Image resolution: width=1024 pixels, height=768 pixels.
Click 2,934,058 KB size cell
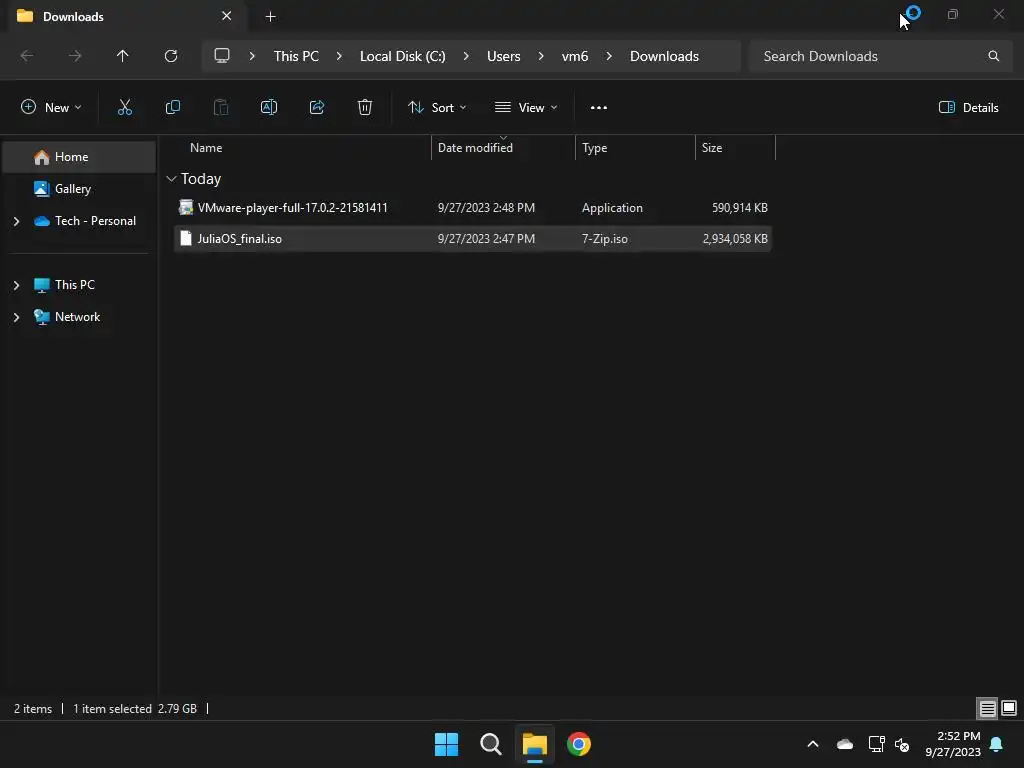(x=735, y=239)
